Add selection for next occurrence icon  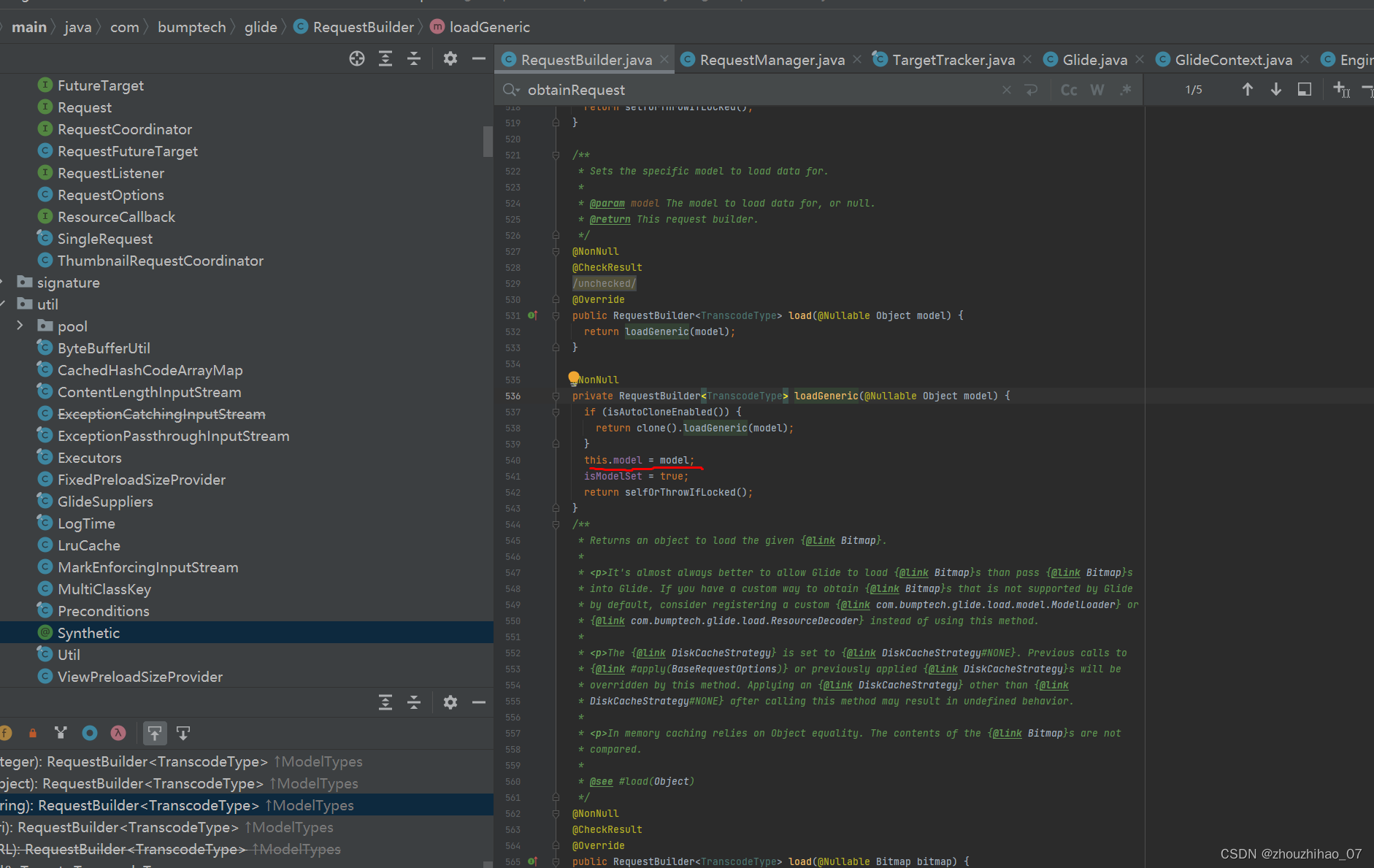(1342, 89)
